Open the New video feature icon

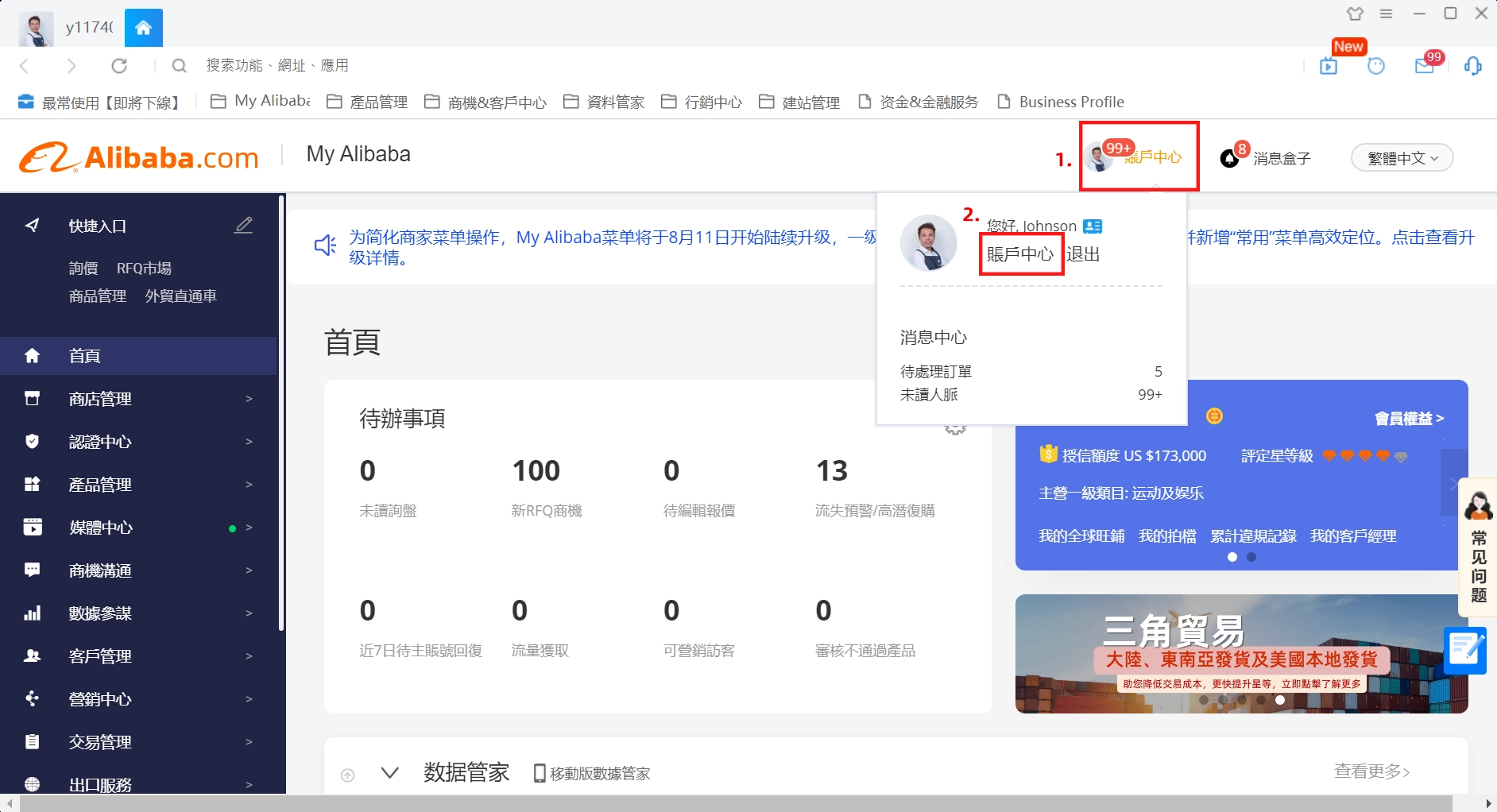(x=1329, y=66)
